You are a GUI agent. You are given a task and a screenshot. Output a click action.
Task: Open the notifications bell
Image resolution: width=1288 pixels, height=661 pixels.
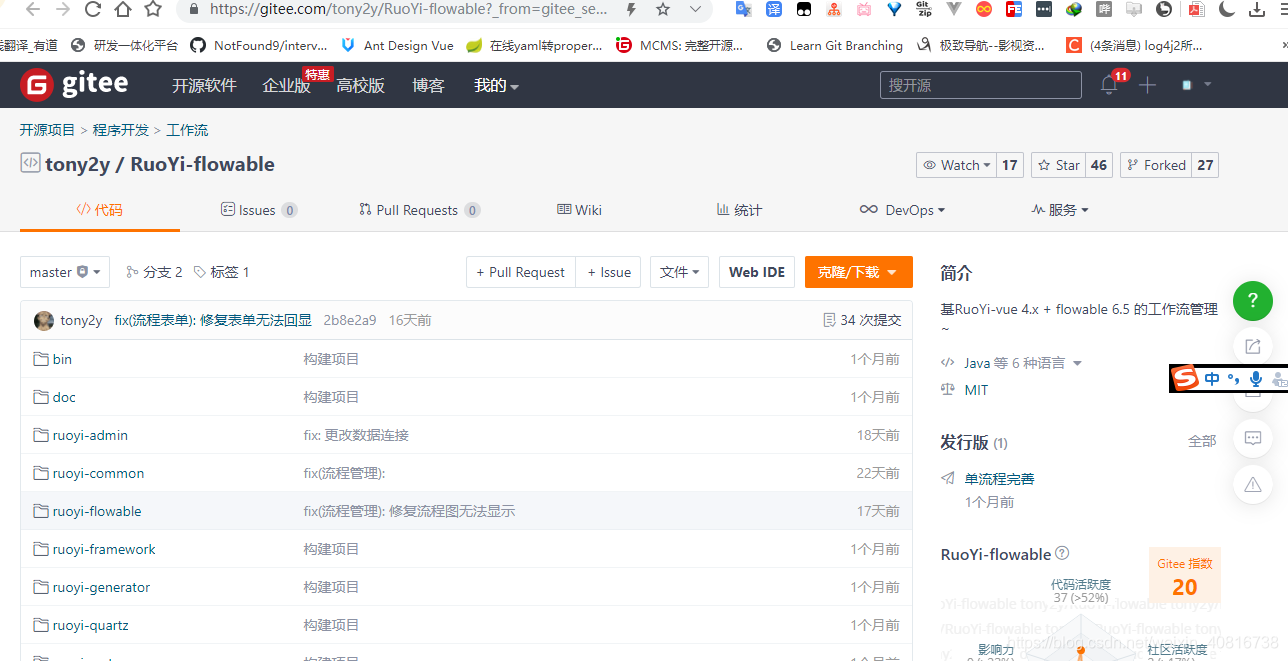pyautogui.click(x=1109, y=85)
